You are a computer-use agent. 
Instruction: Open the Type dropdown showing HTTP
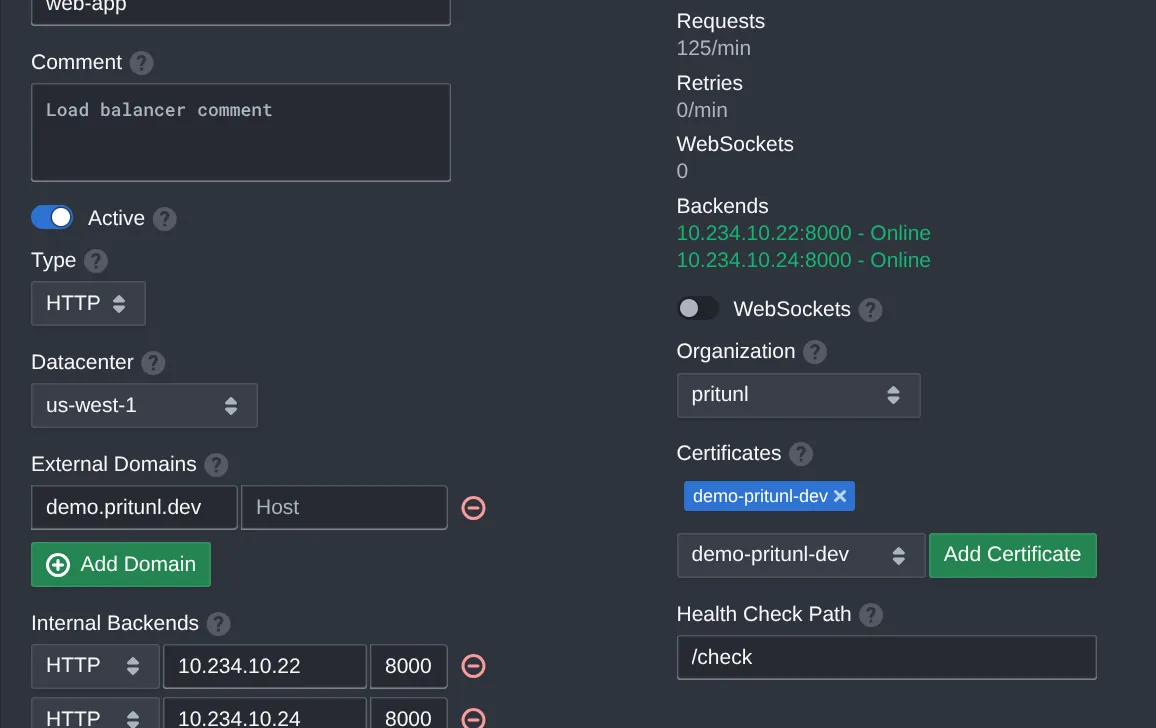[x=88, y=303]
